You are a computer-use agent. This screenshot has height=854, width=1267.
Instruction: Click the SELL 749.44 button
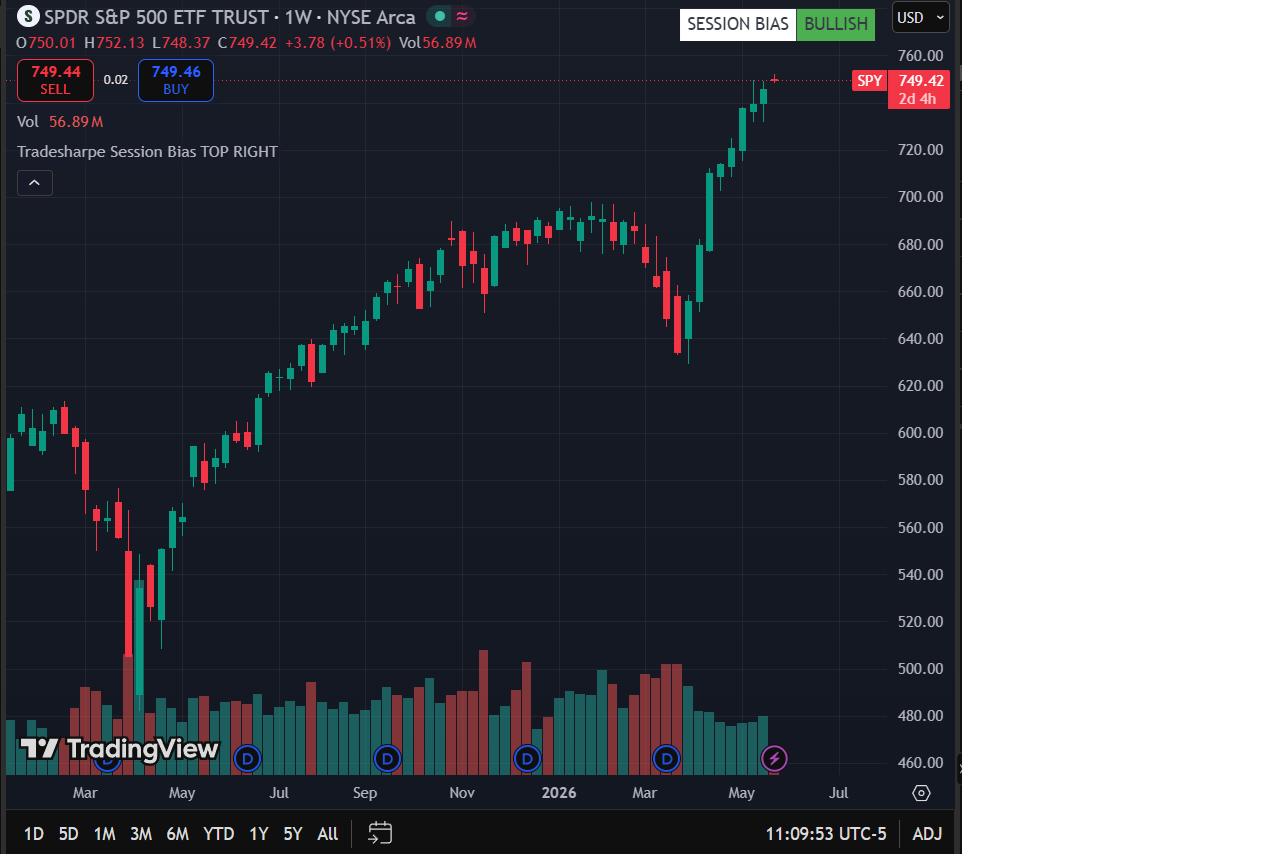[x=55, y=80]
